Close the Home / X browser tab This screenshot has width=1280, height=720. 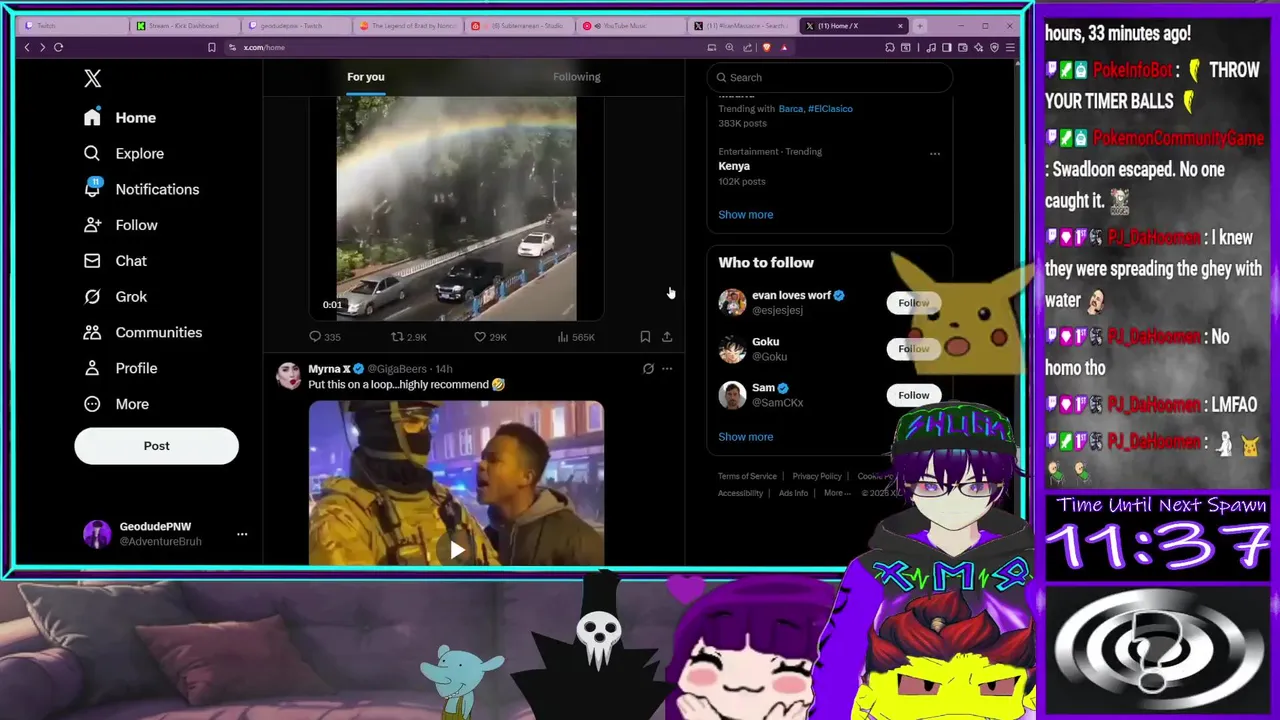[900, 26]
